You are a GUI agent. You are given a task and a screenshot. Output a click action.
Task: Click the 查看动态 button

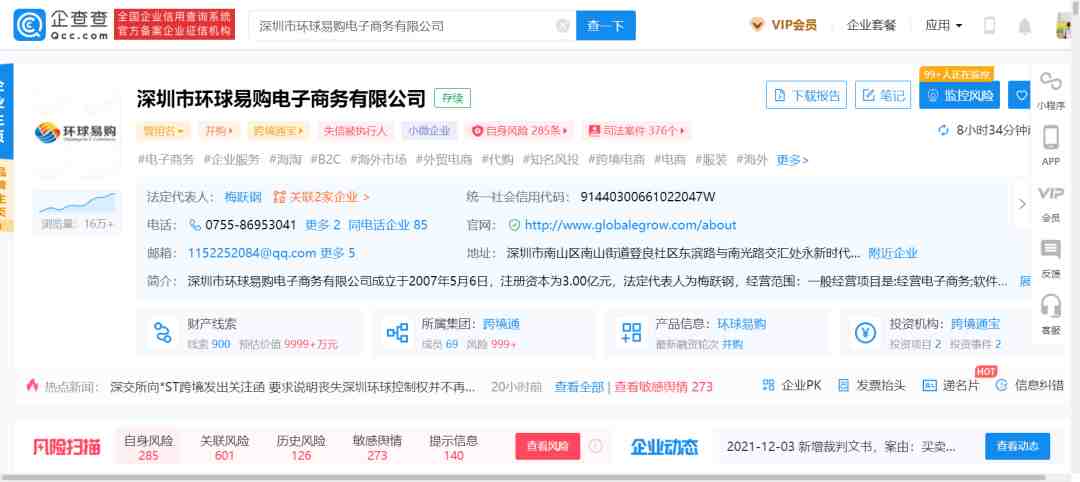[1017, 446]
